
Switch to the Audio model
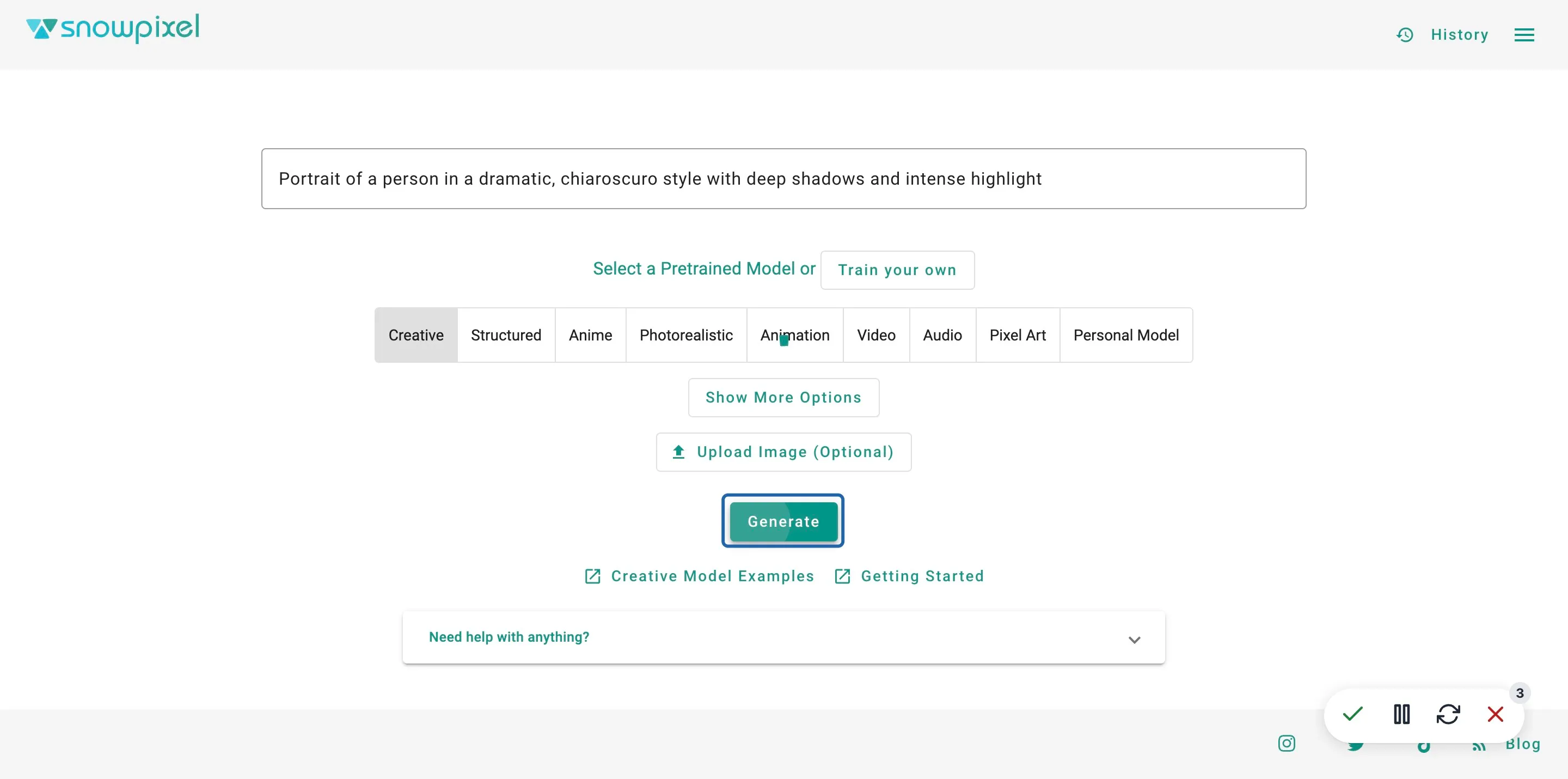click(942, 335)
